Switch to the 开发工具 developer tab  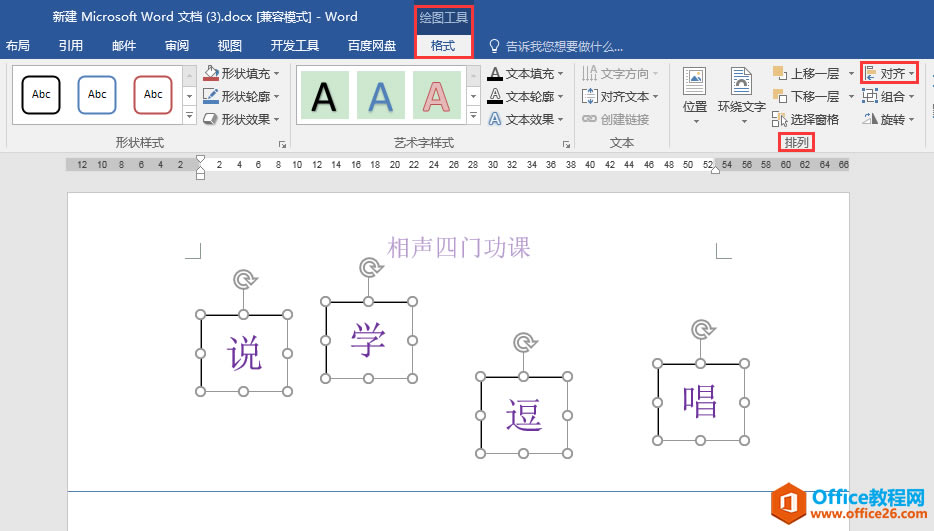pyautogui.click(x=295, y=46)
